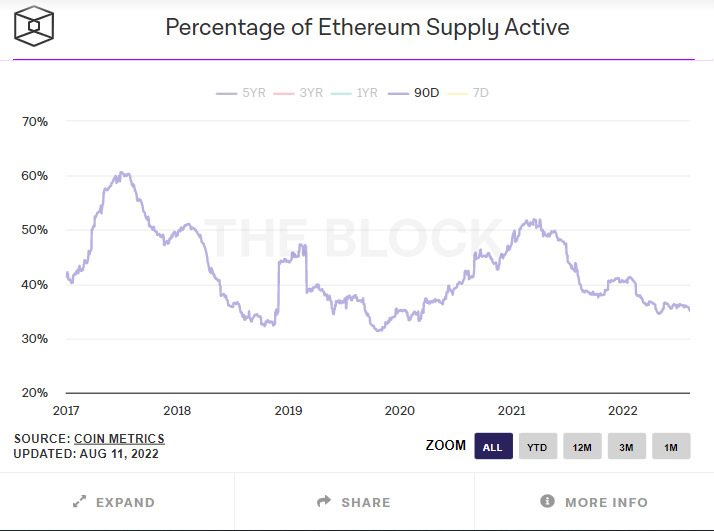Select the YTD zoom range
This screenshot has width=714, height=531.
pos(537,446)
